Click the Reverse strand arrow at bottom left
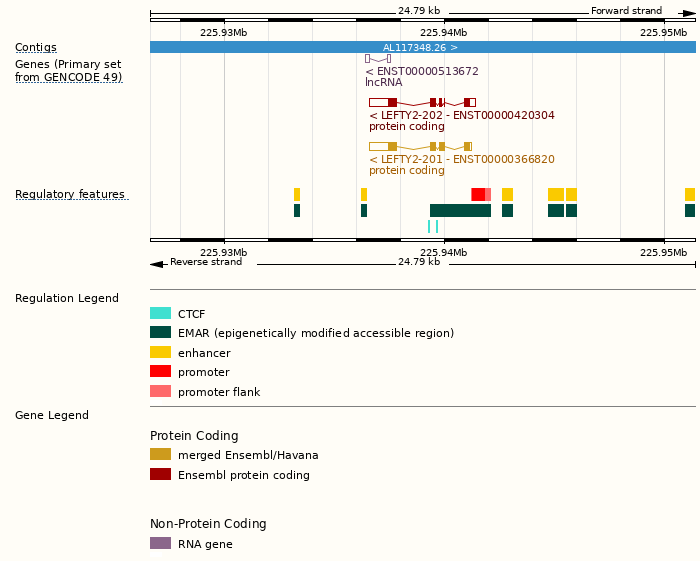The image size is (700, 561). tap(157, 263)
